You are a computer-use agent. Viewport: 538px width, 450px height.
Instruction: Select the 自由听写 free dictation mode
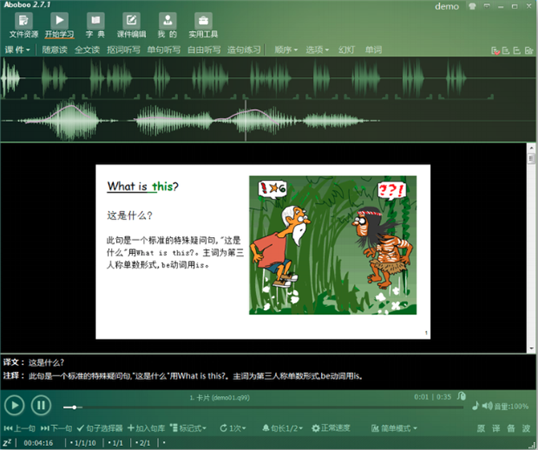[204, 50]
